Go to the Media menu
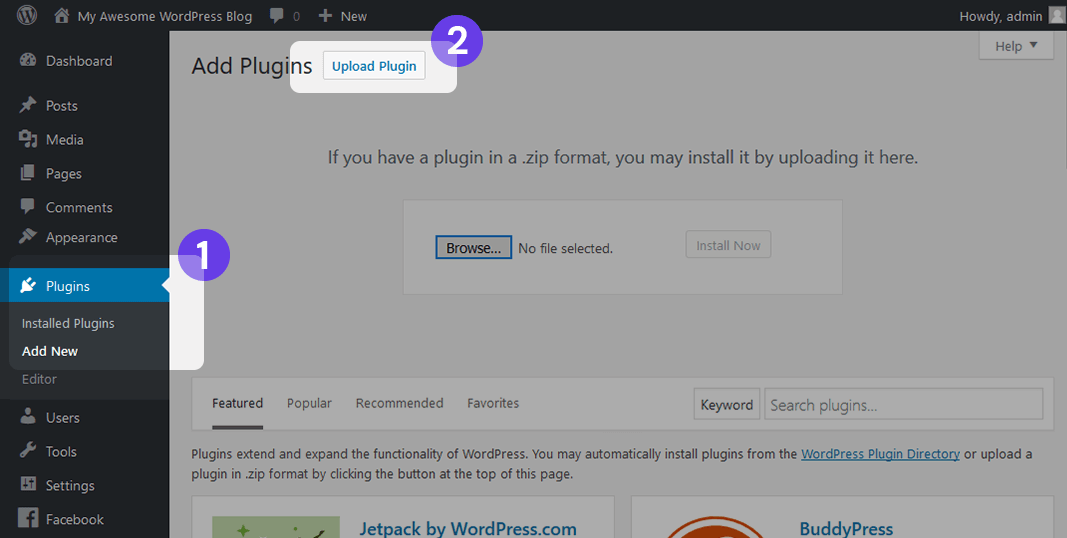 coord(65,139)
